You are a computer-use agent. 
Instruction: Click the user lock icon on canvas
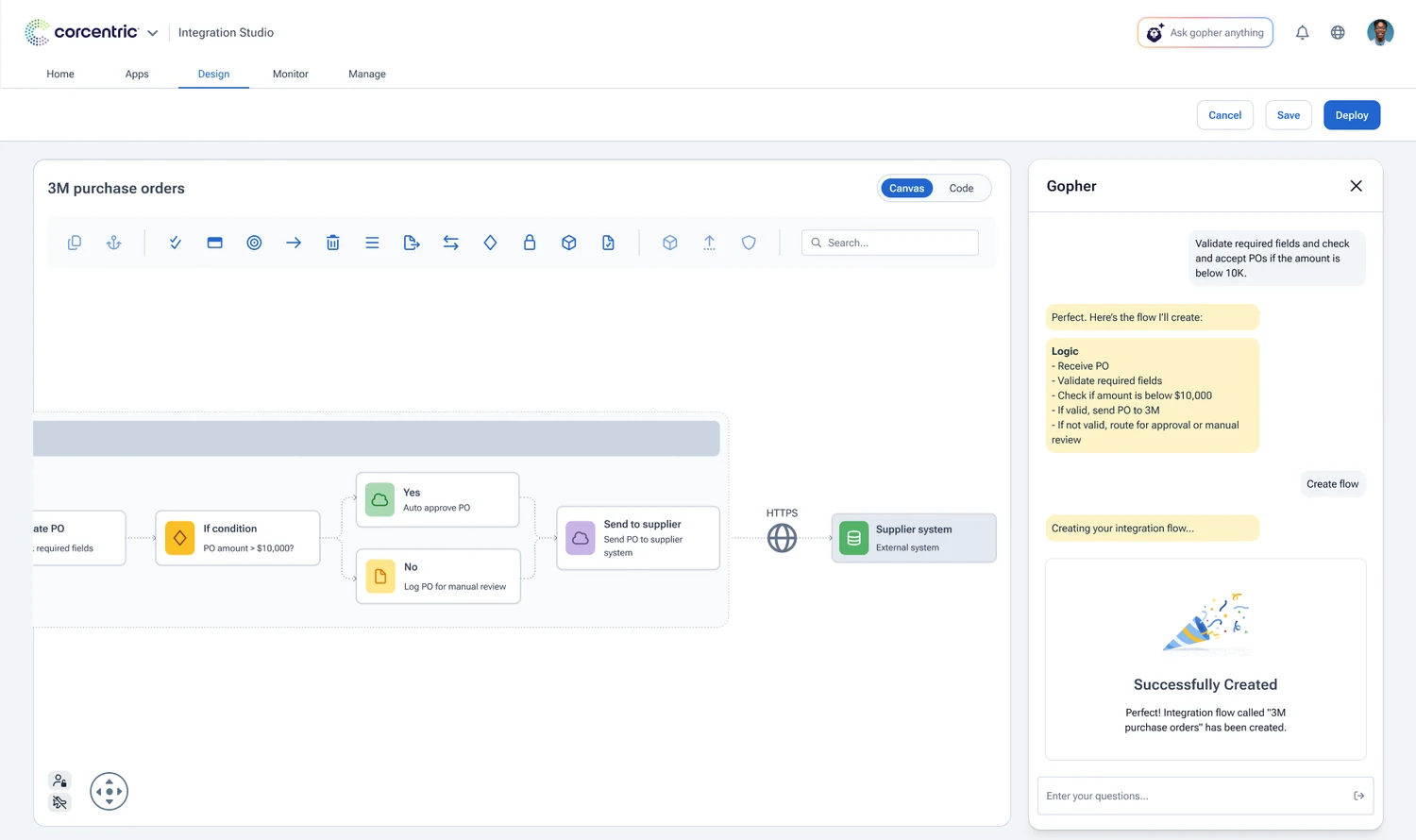pos(59,781)
